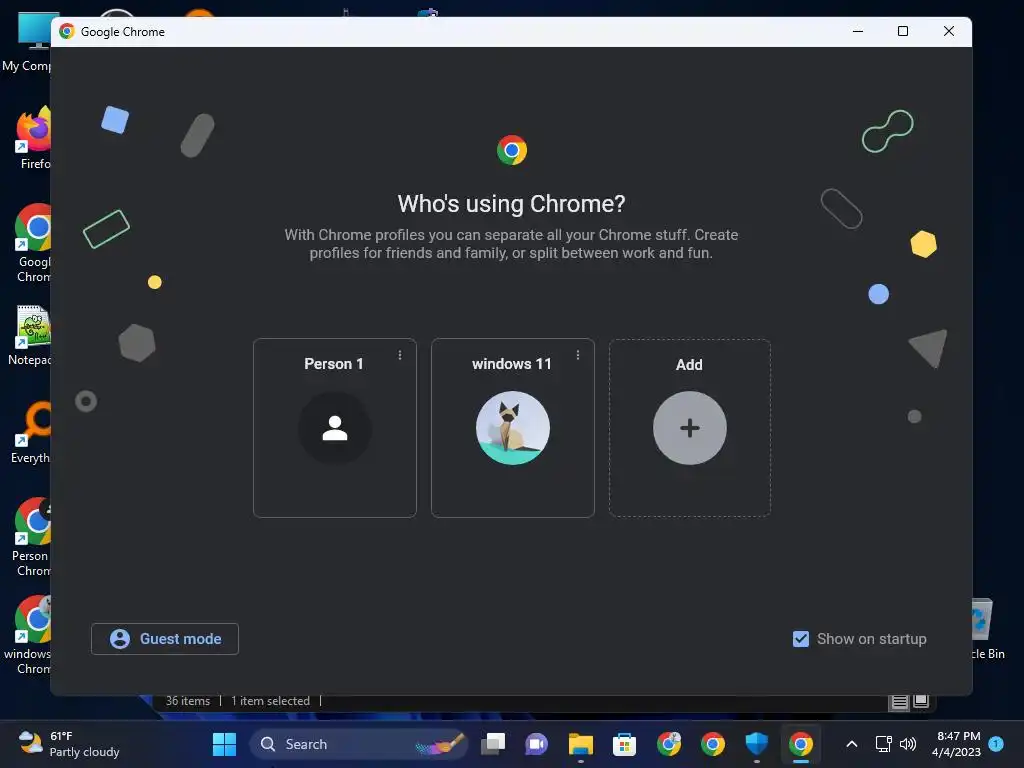The width and height of the screenshot is (1024, 768).
Task: Open Person 1 three-dot options menu
Action: point(400,355)
